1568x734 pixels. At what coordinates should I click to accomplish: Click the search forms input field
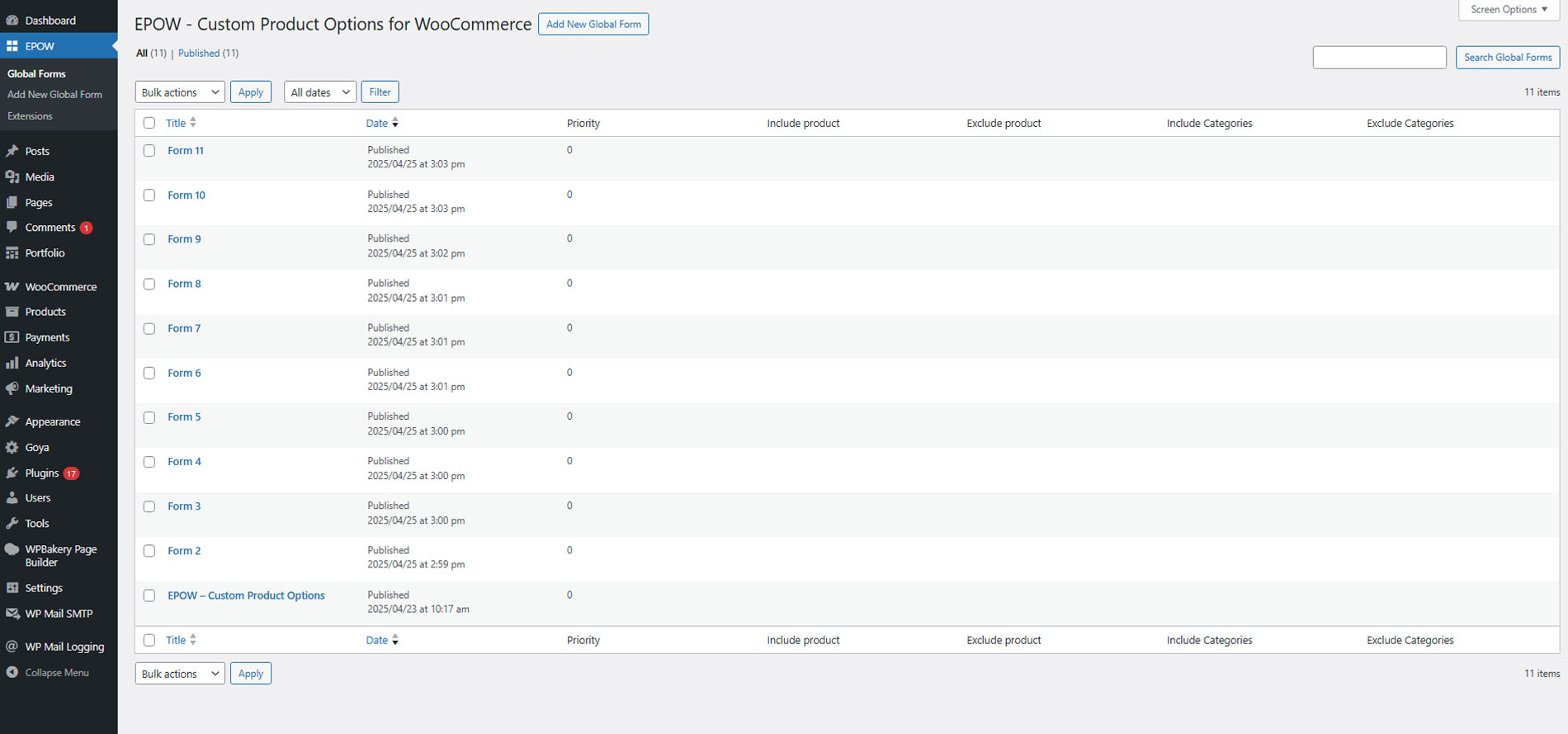point(1380,57)
